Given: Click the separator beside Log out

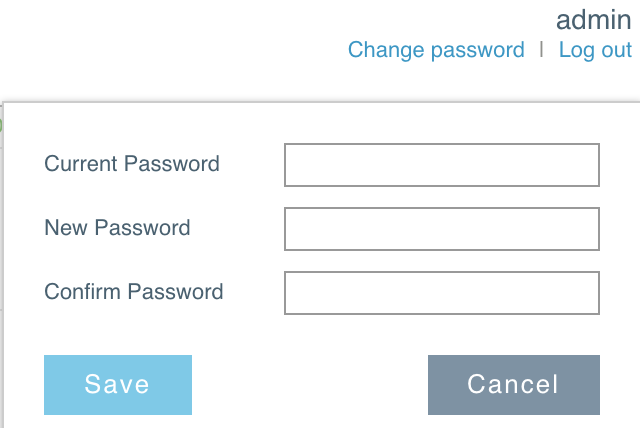Looking at the screenshot, I should 541,49.
